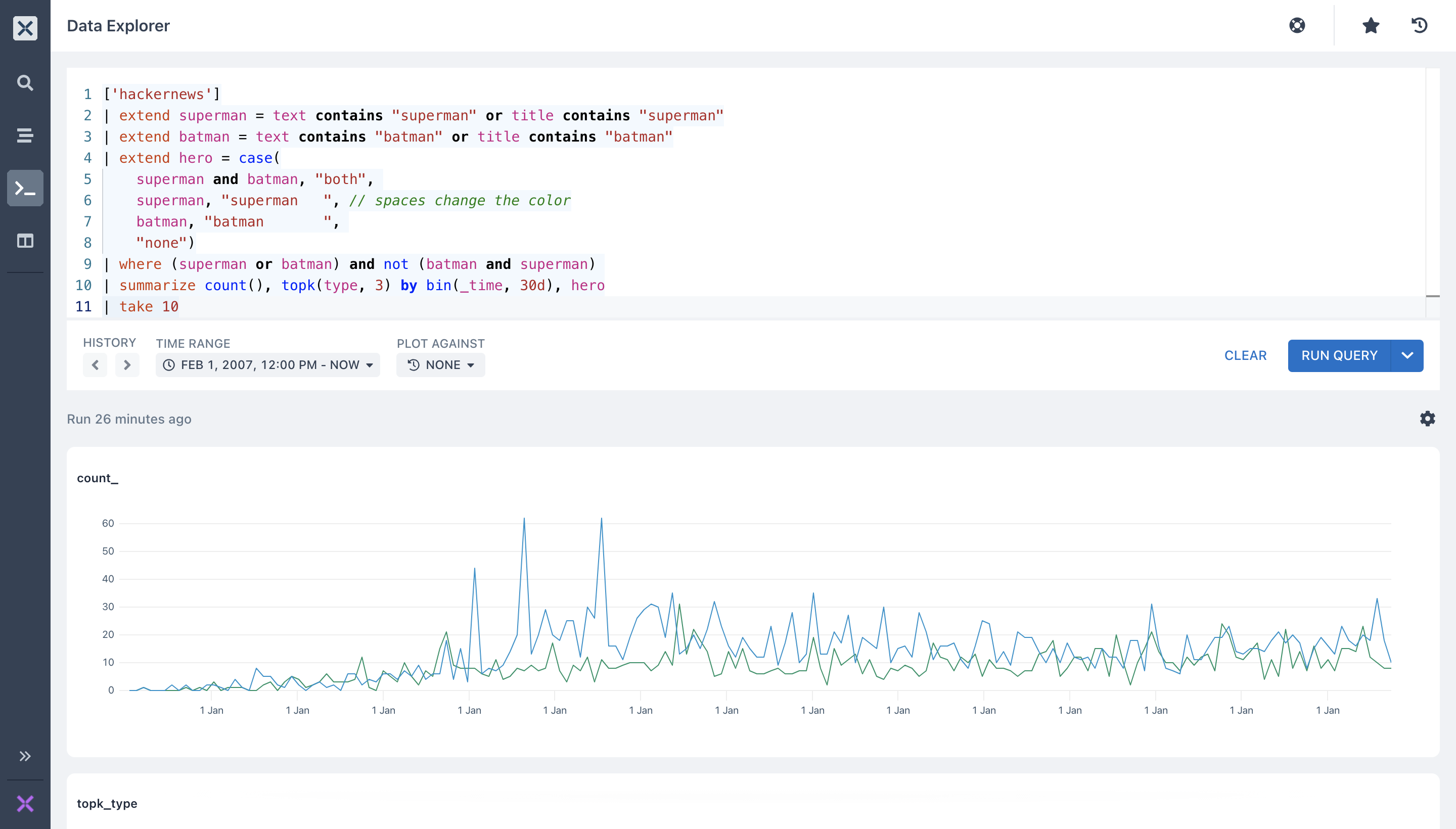Open query history with the clock icon
This screenshot has height=829, width=1456.
[x=1419, y=25]
